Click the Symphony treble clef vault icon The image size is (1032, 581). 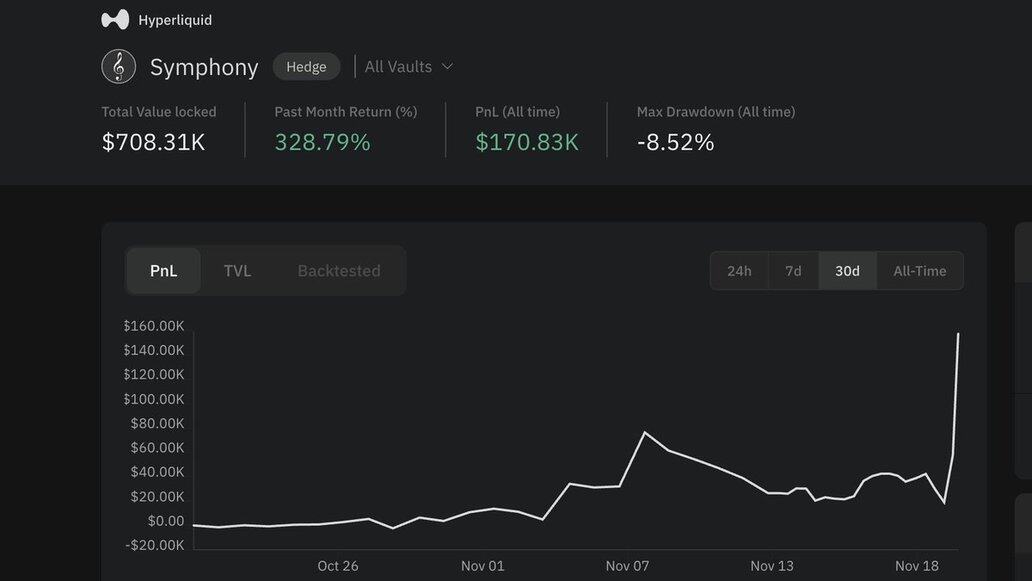(119, 67)
